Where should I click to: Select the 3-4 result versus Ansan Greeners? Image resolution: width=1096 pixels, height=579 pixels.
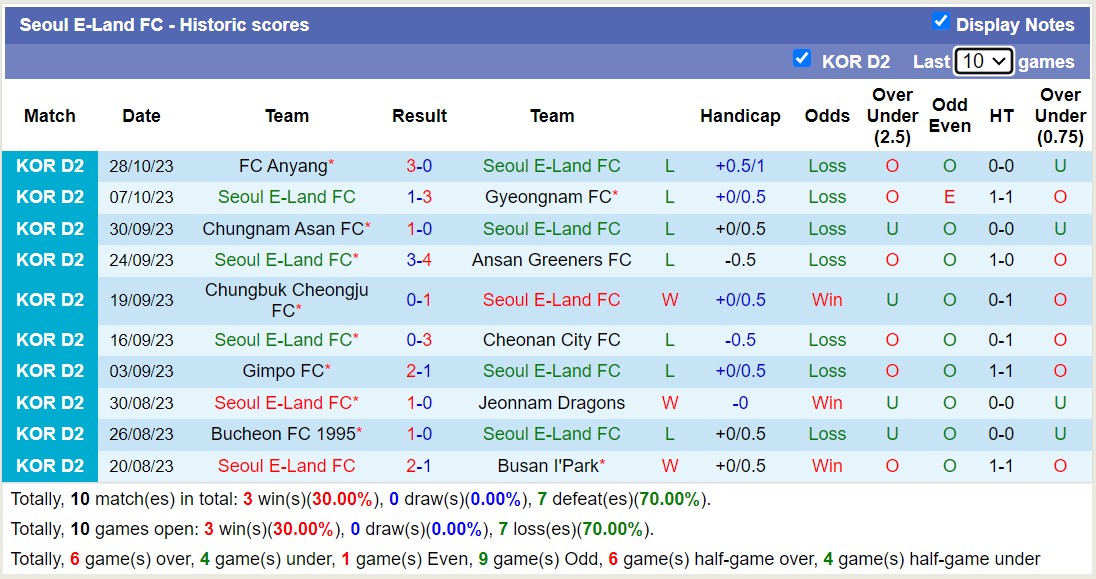tap(419, 260)
